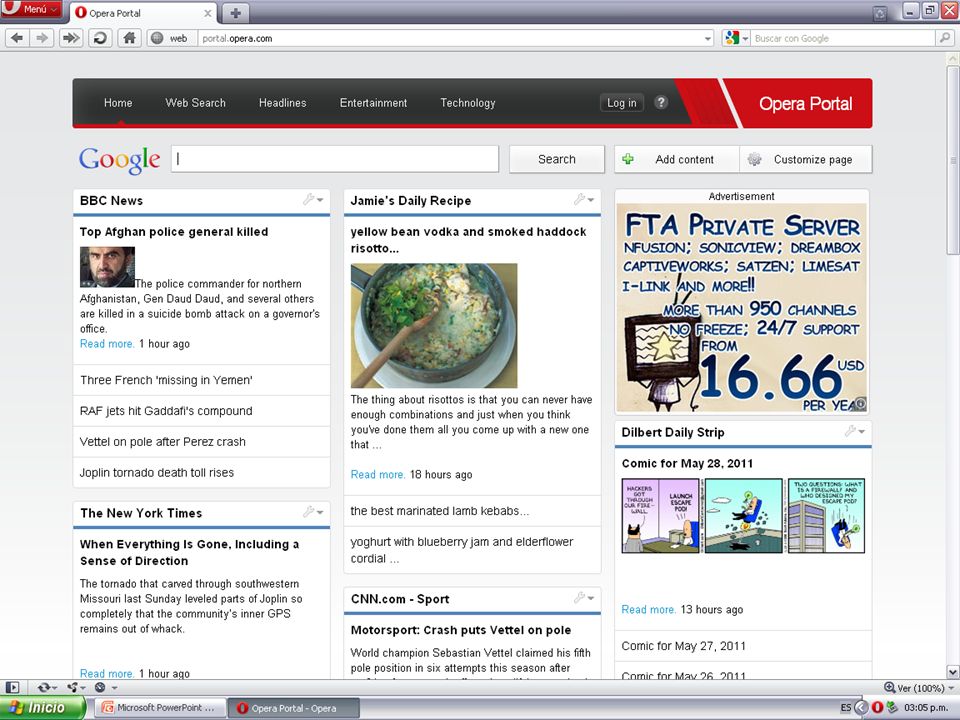Open the Entertainment navigation item

(x=373, y=103)
